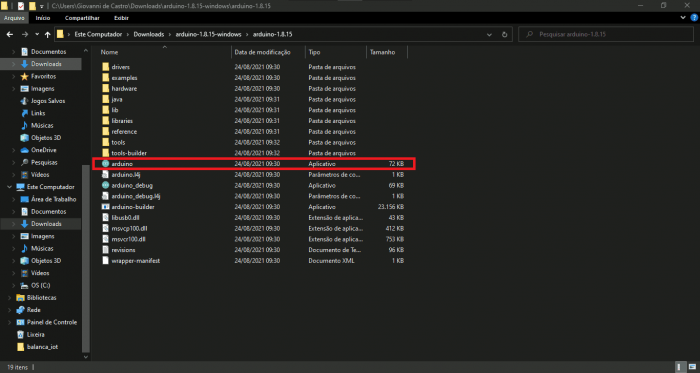This screenshot has width=700, height=373.
Task: Expand the Rede tree node
Action: (x=9, y=310)
